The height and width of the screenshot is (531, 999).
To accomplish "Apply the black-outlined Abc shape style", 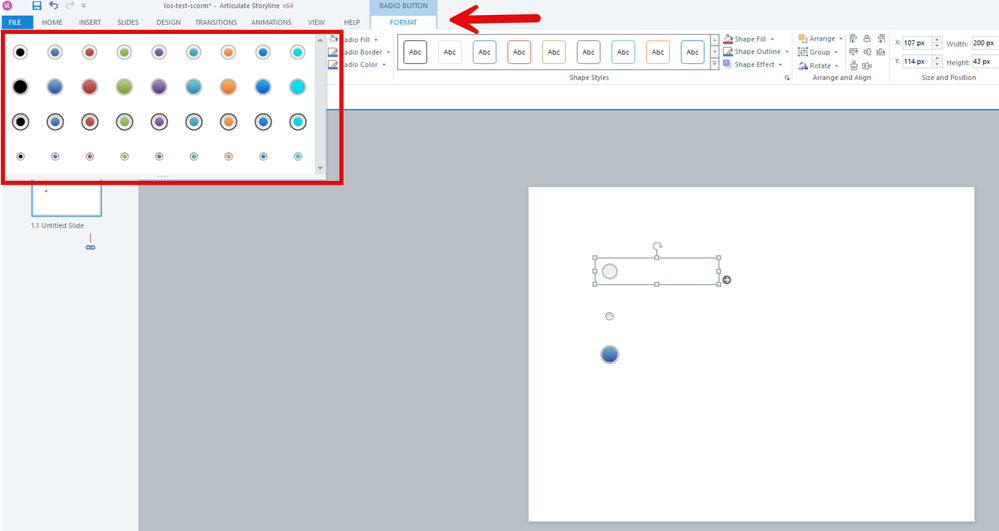I will (415, 52).
